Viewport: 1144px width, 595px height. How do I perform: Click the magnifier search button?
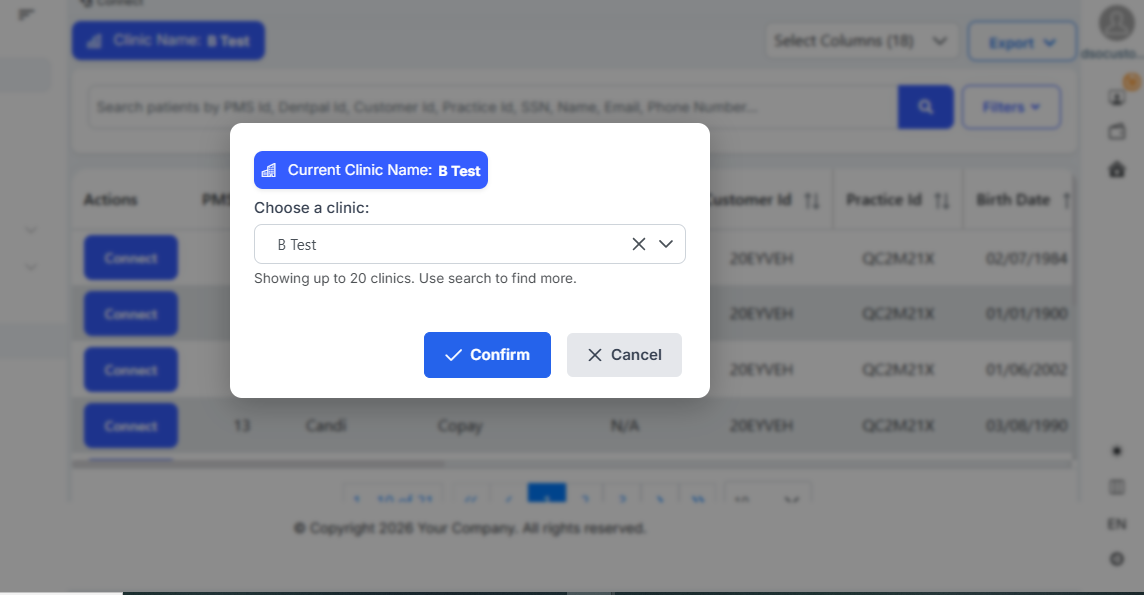(x=925, y=107)
